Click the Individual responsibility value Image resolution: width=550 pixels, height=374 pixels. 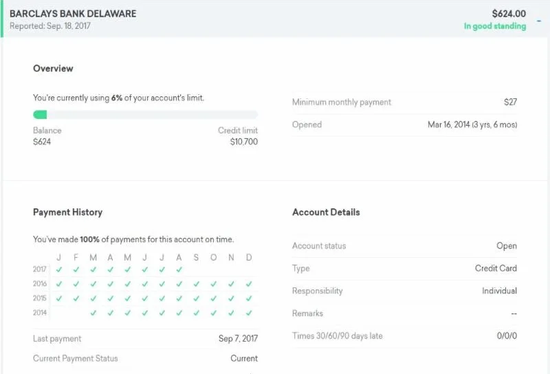(499, 291)
